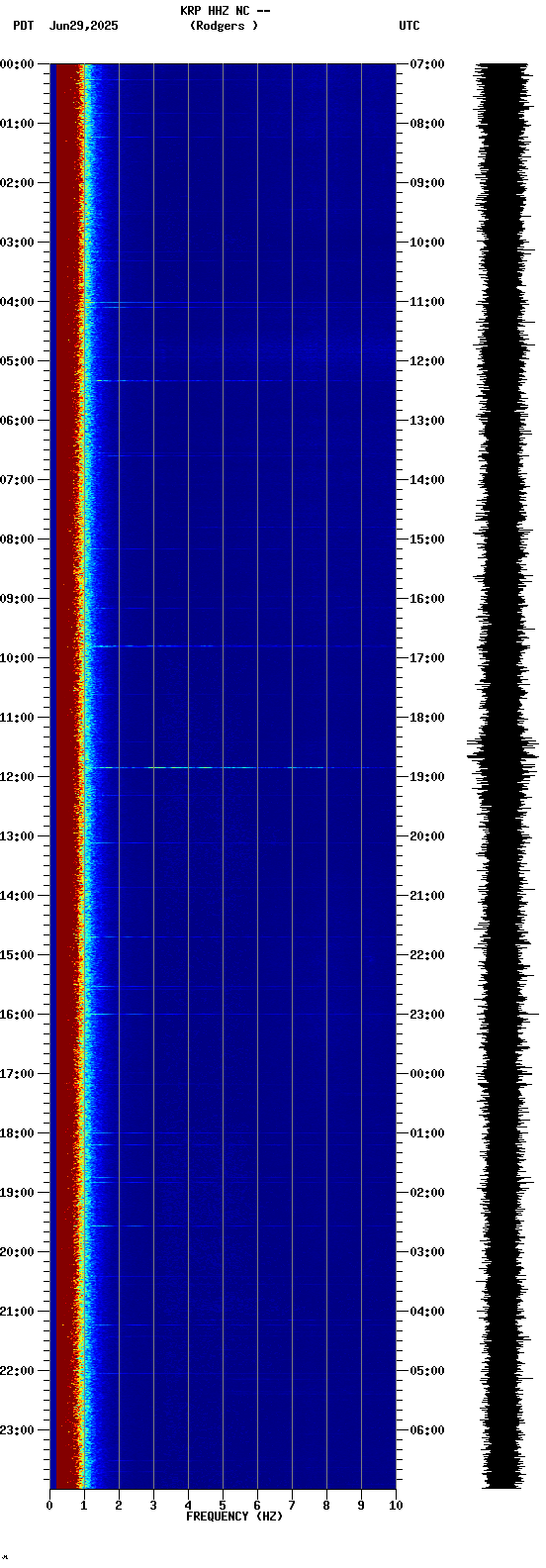Click the 23:00 UTC time label

(427, 1015)
